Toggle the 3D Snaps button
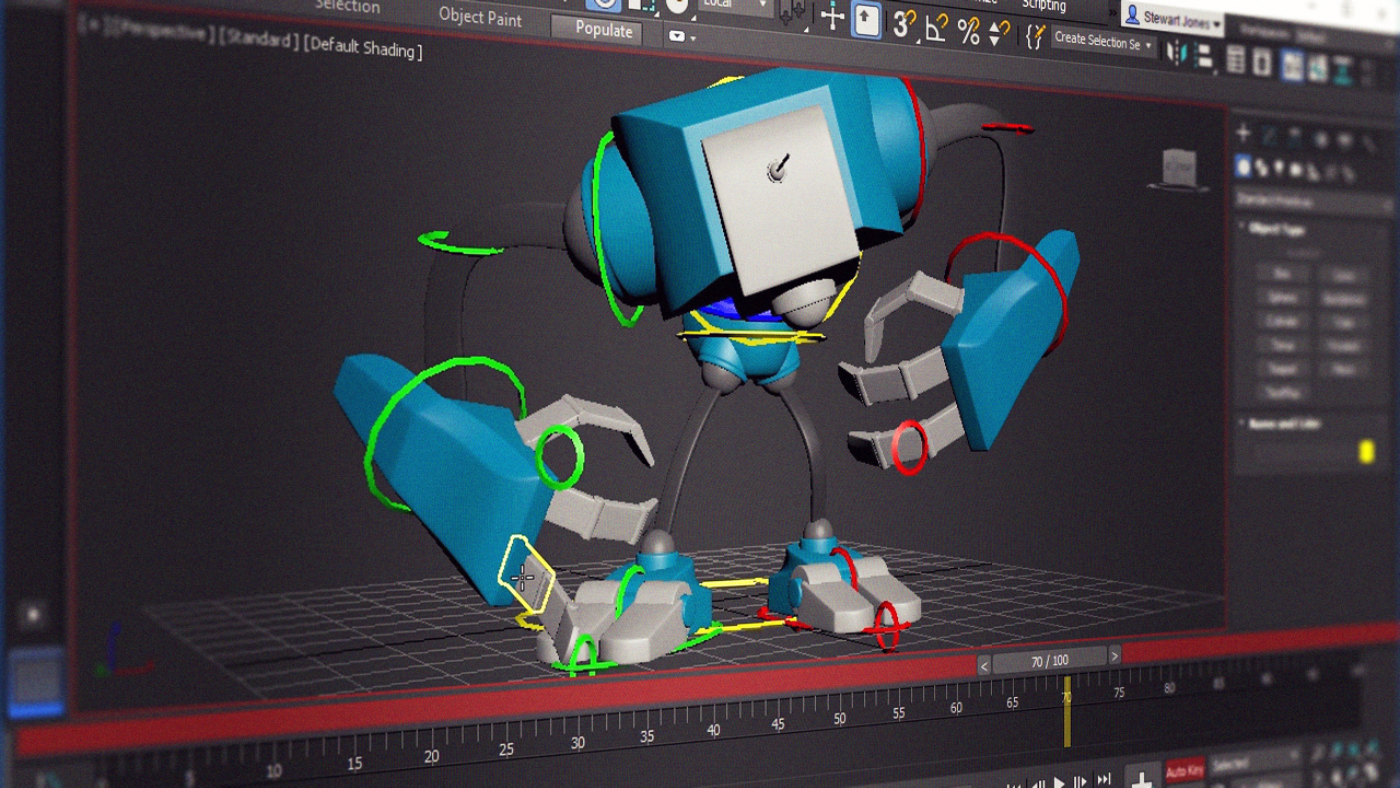Viewport: 1400px width, 788px height. coord(904,24)
